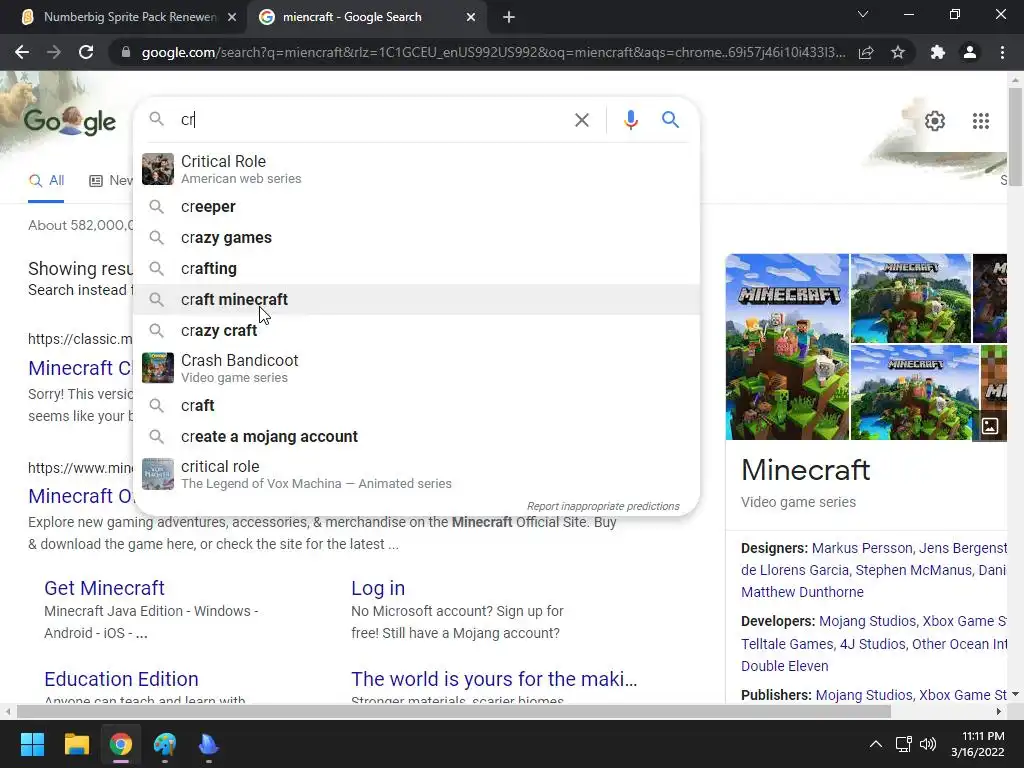The height and width of the screenshot is (768, 1024).
Task: Open the image gallery icon on Minecraft images
Action: 990,426
